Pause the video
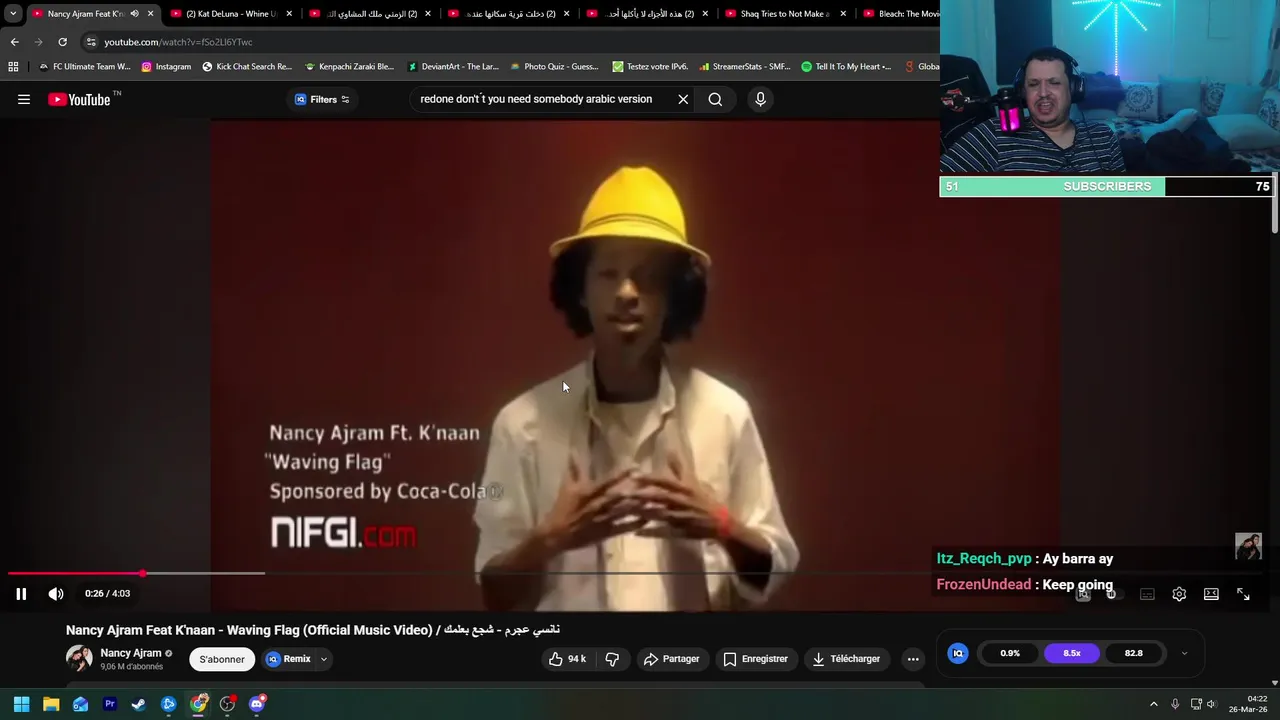Viewport: 1280px width, 720px height. [x=21, y=594]
